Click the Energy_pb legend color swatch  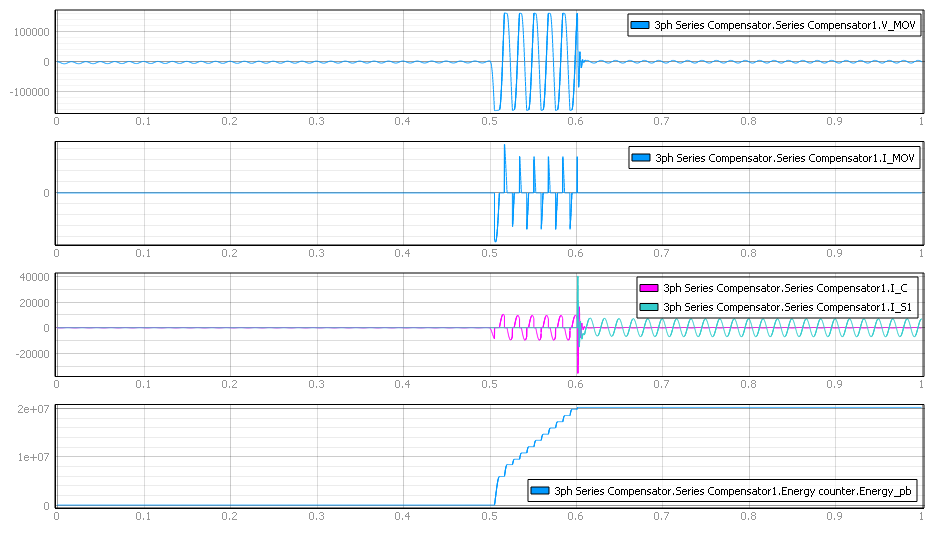pos(540,491)
